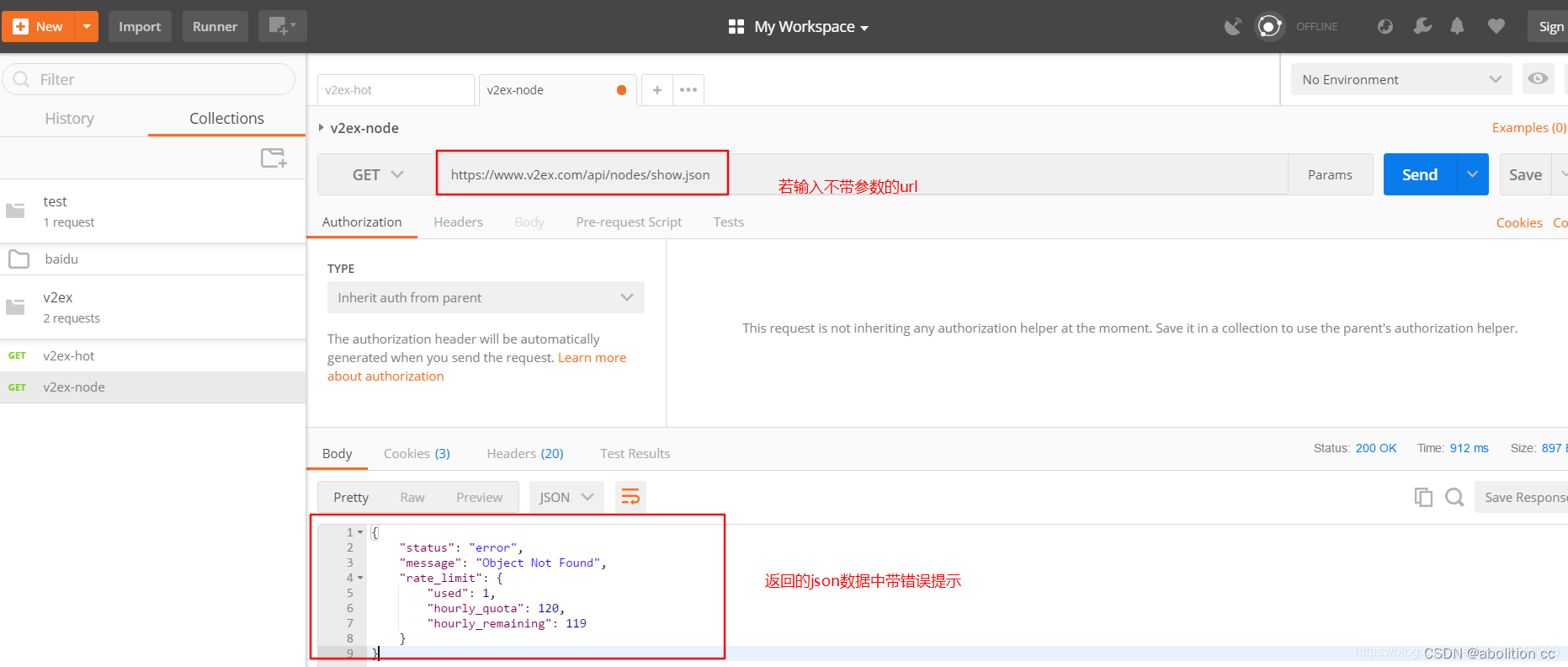Image resolution: width=1568 pixels, height=667 pixels.
Task: Click the 200 OK status text
Action: [x=1376, y=448]
